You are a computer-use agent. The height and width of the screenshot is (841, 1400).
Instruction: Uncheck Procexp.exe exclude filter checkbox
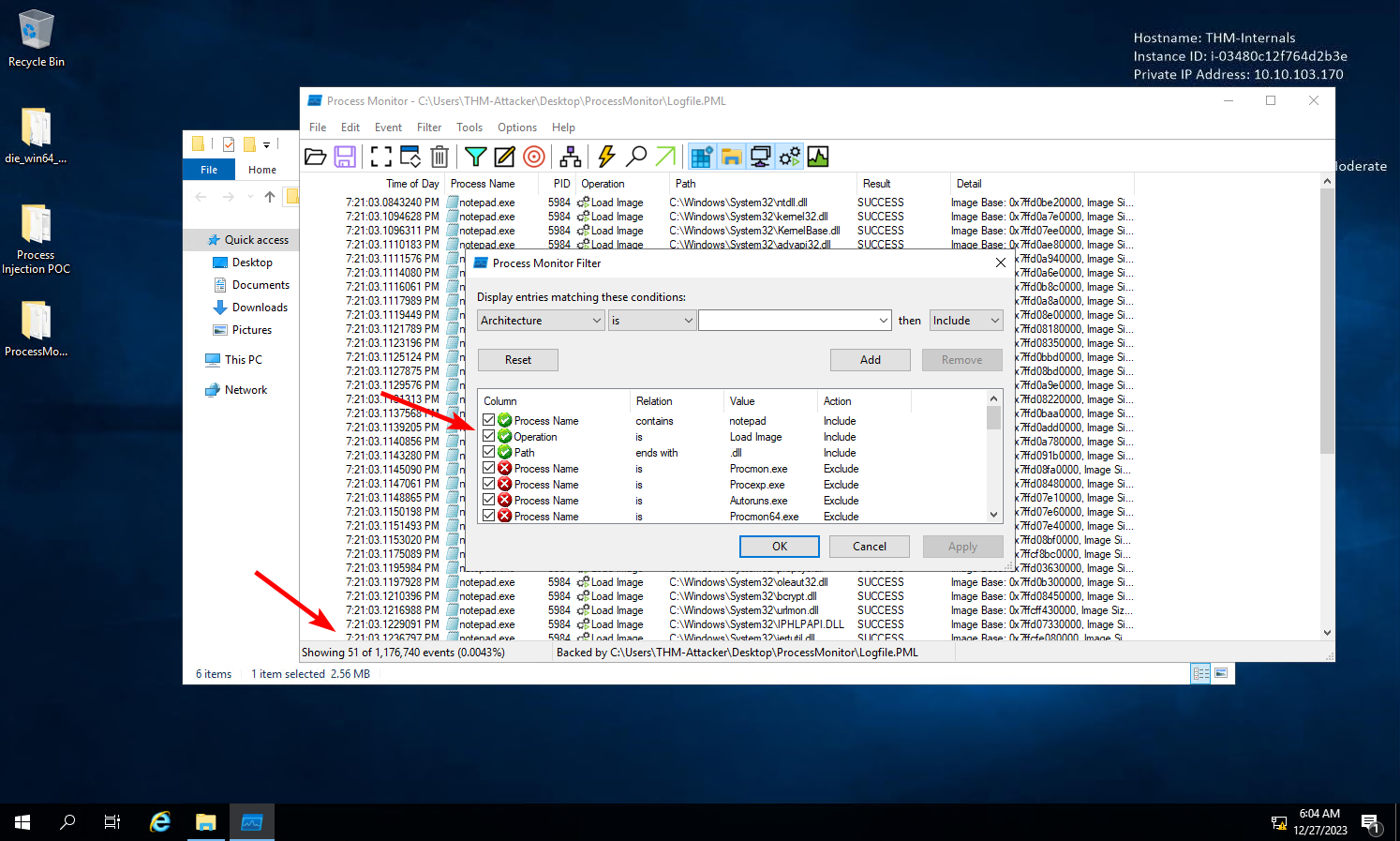pos(489,484)
